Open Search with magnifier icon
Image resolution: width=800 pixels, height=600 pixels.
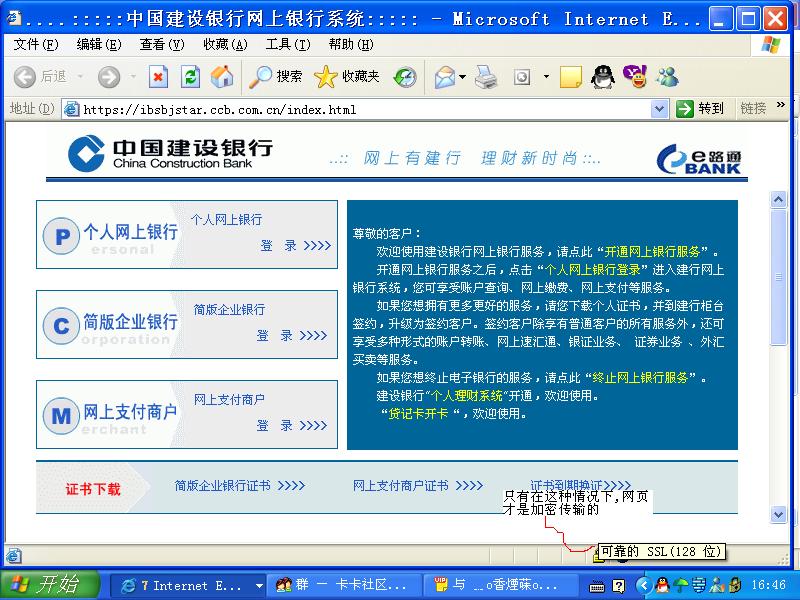pos(260,77)
